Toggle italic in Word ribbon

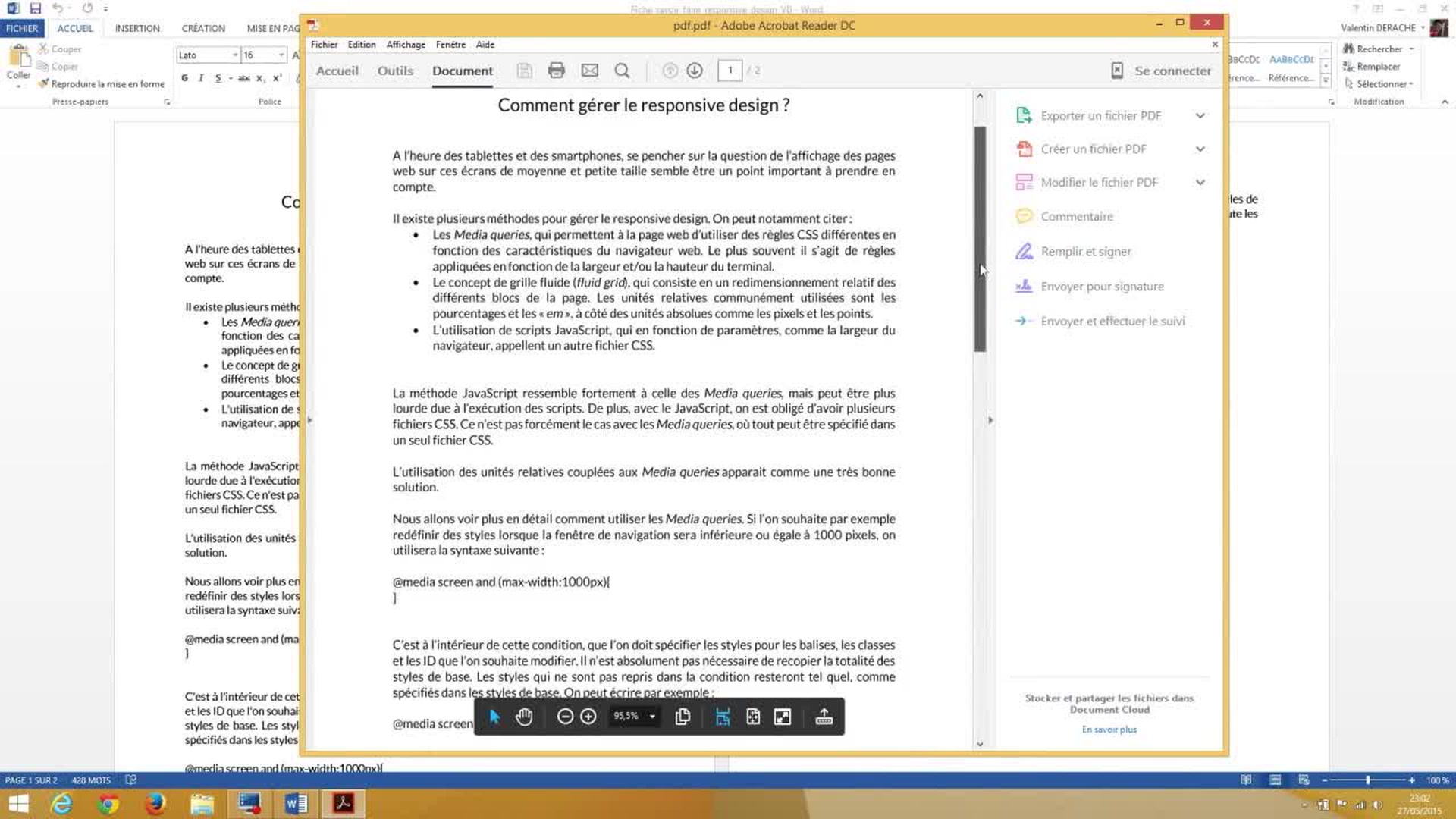click(201, 78)
